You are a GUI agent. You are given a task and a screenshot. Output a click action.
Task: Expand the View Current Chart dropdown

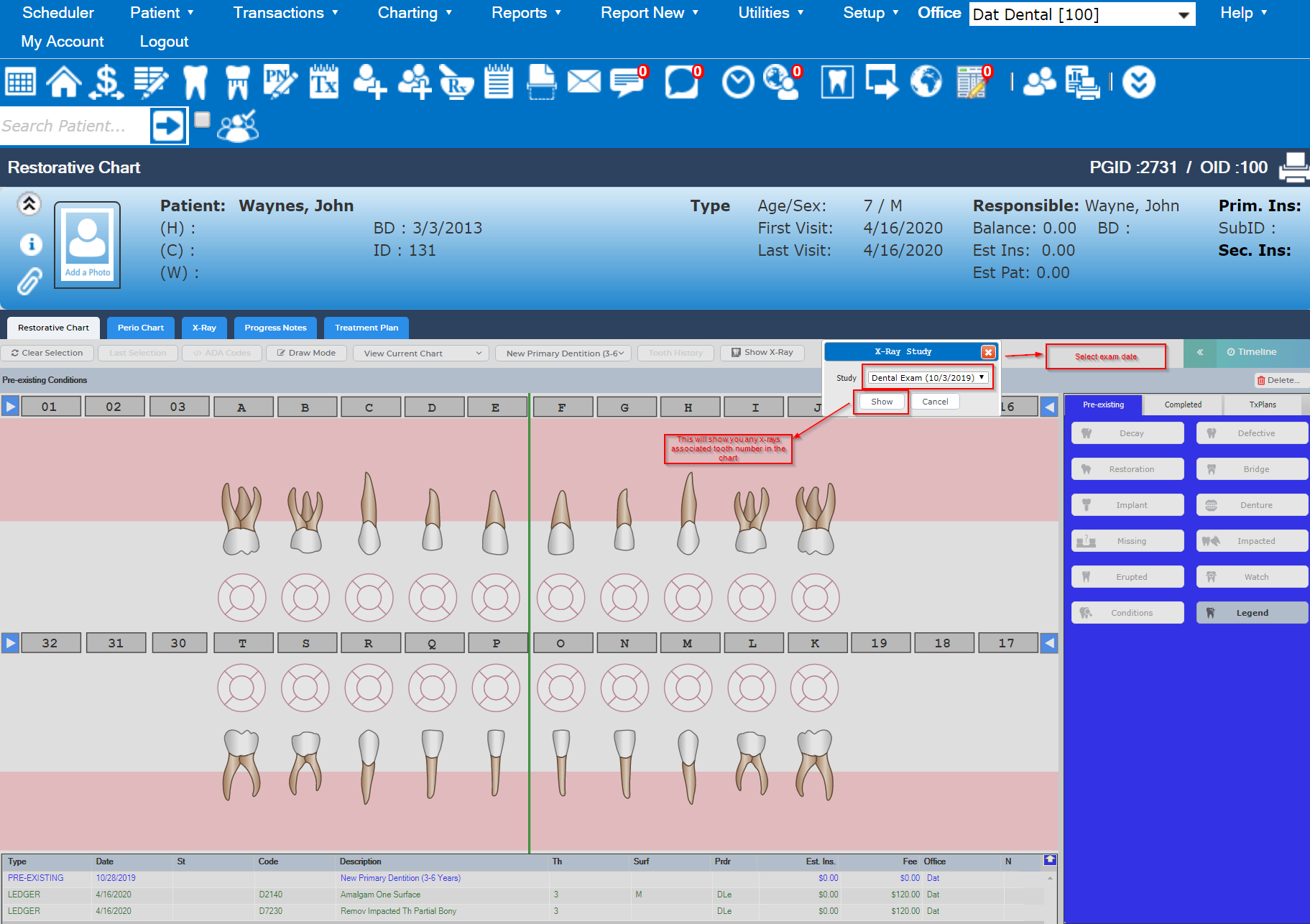pyautogui.click(x=420, y=353)
